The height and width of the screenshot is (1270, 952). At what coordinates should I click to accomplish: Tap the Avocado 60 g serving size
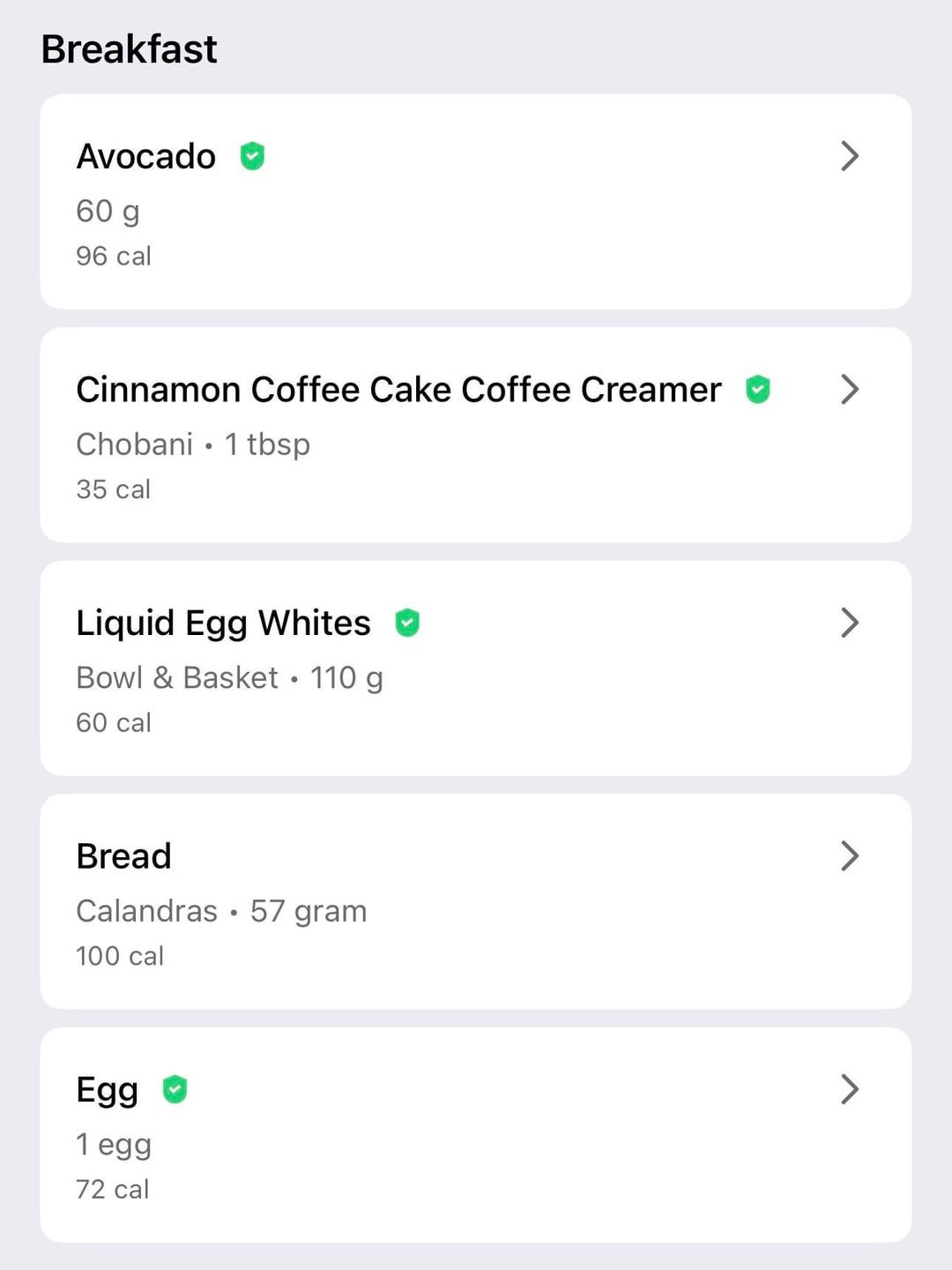[x=108, y=212]
